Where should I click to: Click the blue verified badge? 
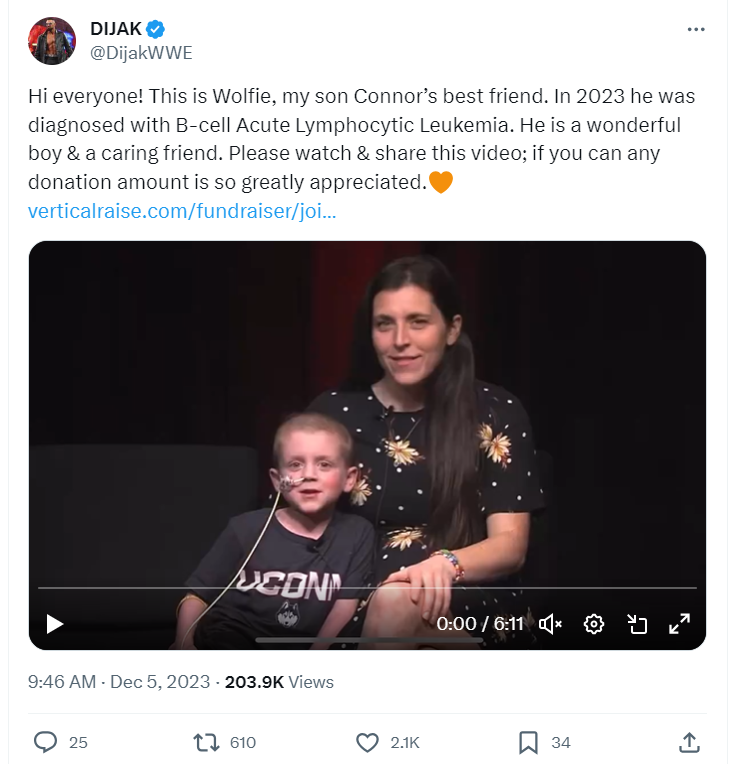tap(157, 29)
